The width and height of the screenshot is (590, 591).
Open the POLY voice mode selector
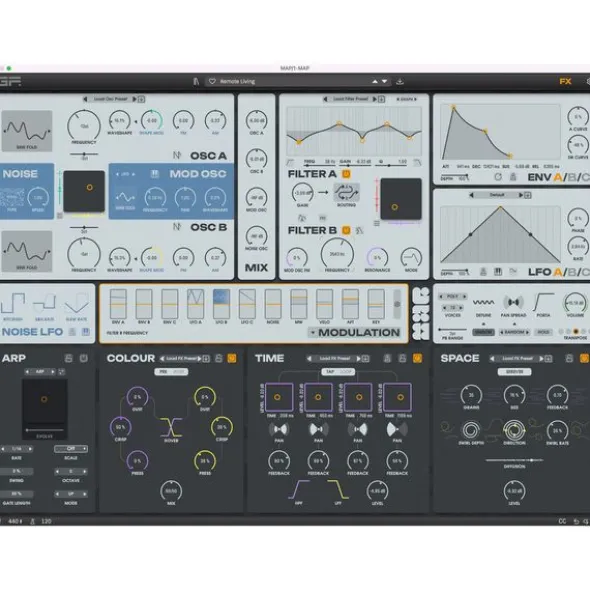click(452, 297)
